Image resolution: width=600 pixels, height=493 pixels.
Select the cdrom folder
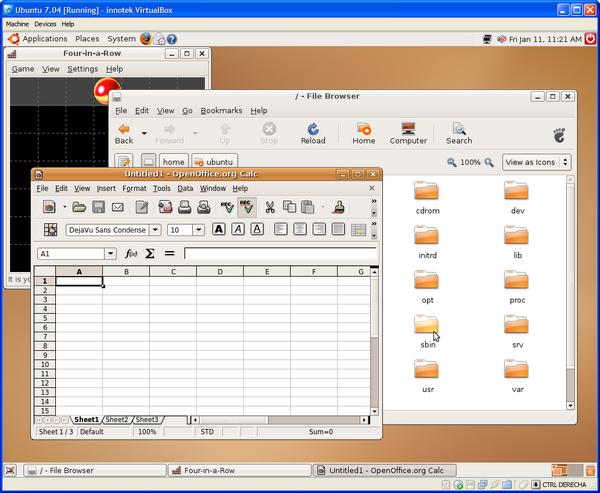[427, 198]
